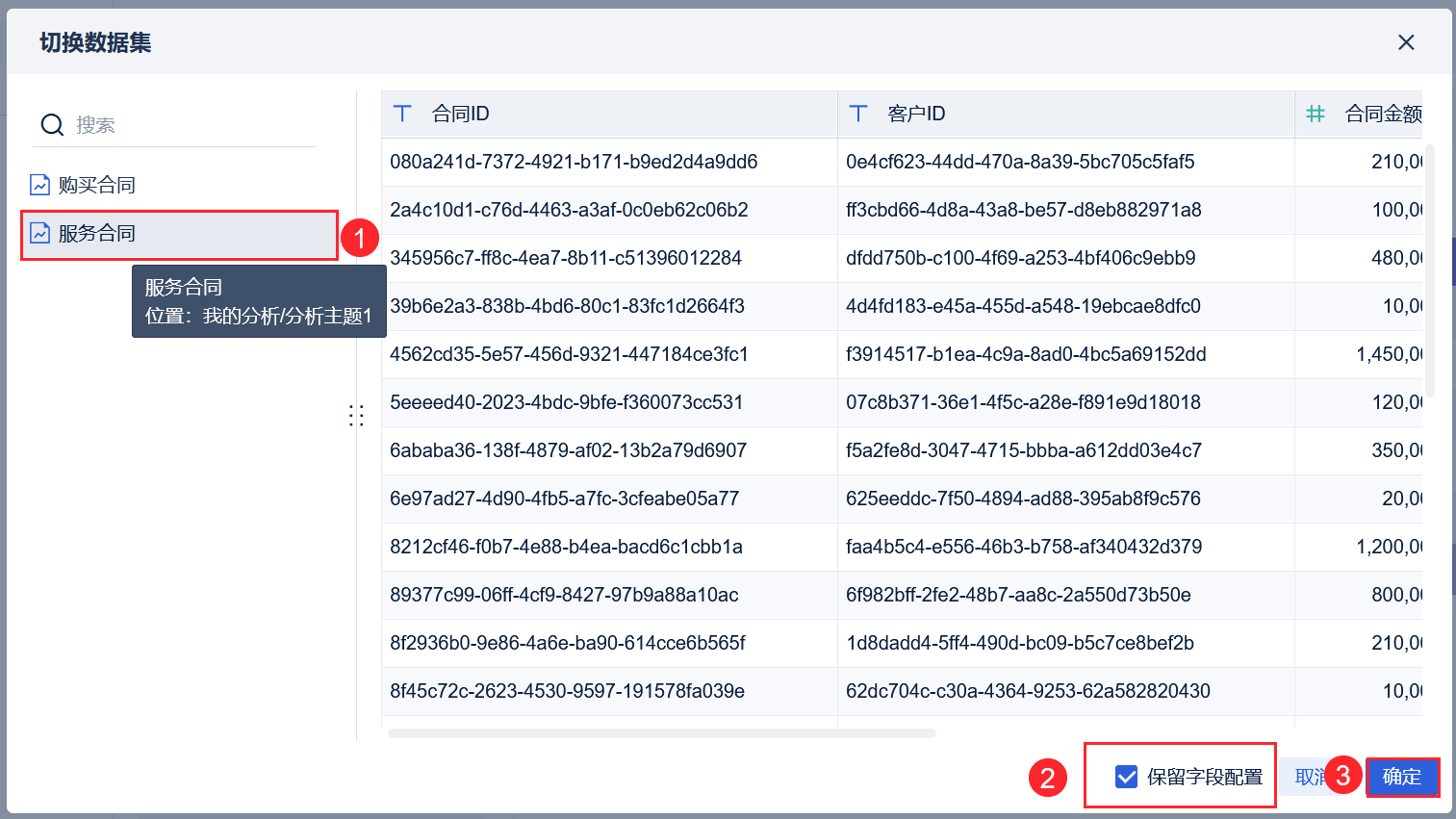The height and width of the screenshot is (819, 1456).
Task: Click cell 8f45c72c-2623-4530-9597-191578fa039e
Action: (609, 691)
